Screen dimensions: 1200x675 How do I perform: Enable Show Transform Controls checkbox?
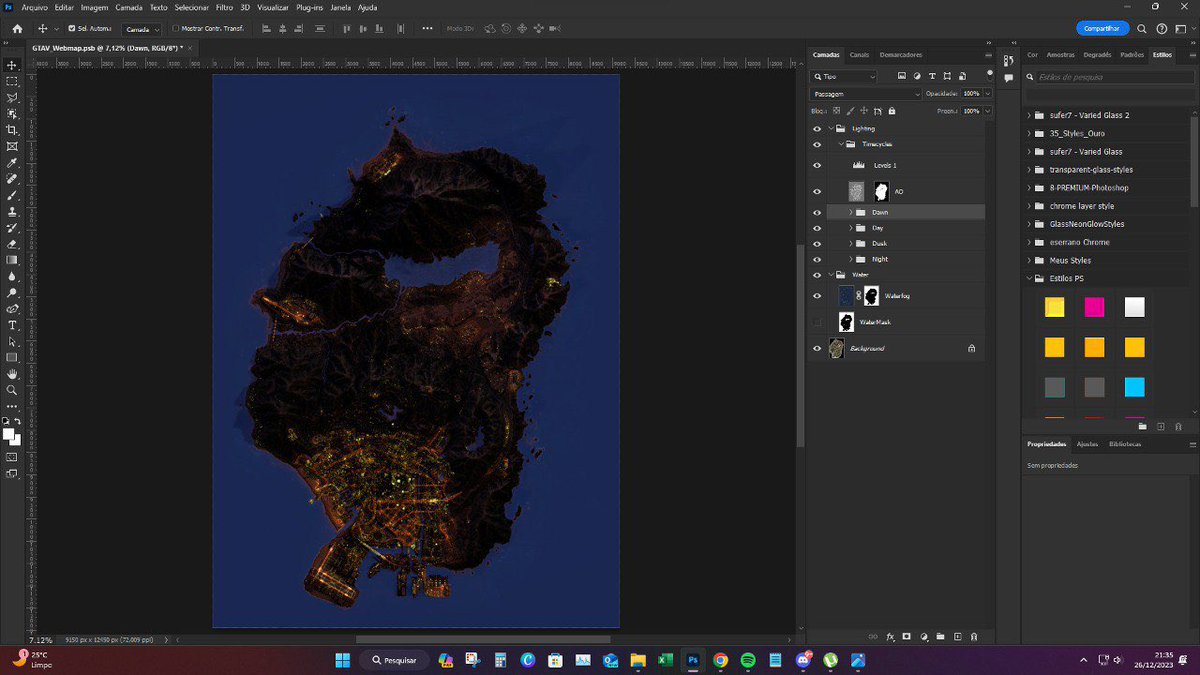[x=176, y=28]
